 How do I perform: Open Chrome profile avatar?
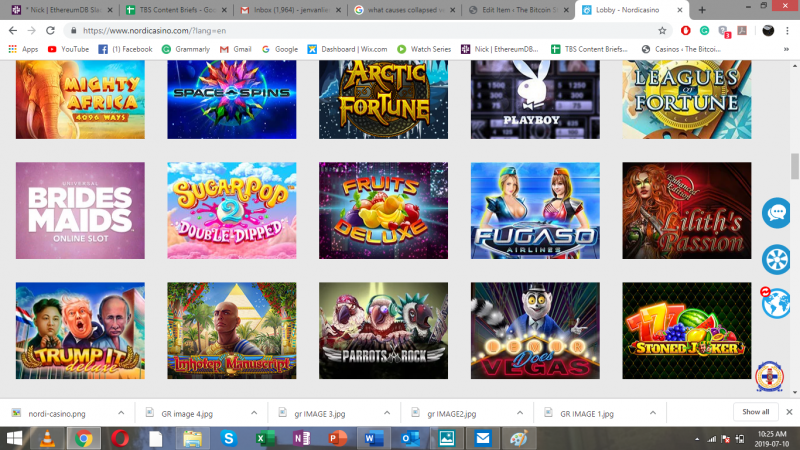click(768, 31)
